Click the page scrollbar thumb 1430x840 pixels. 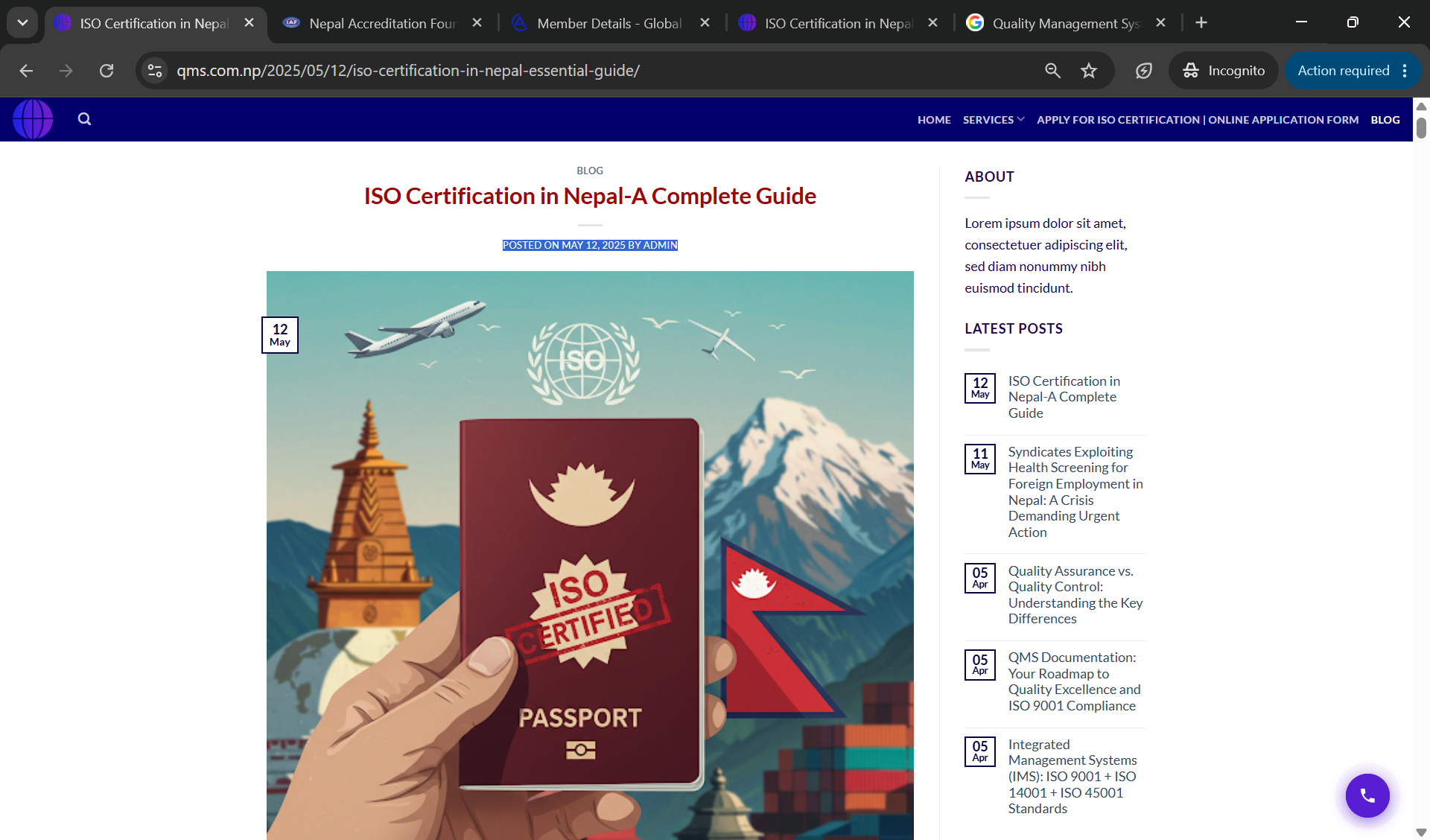[1421, 127]
